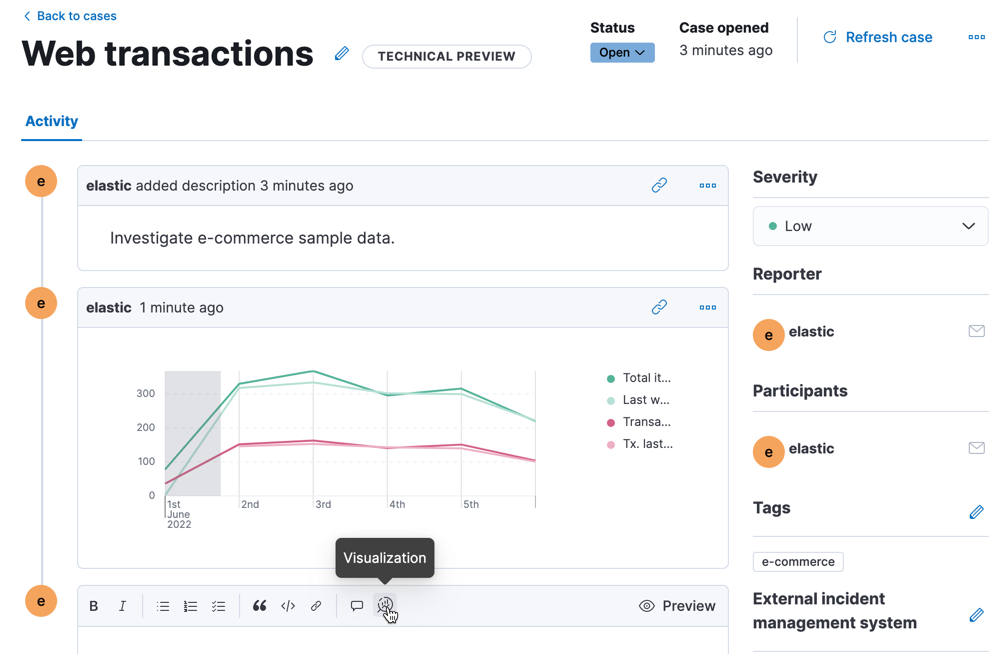The width and height of the screenshot is (1000, 654).
Task: Insert block quote in comment
Action: point(259,606)
